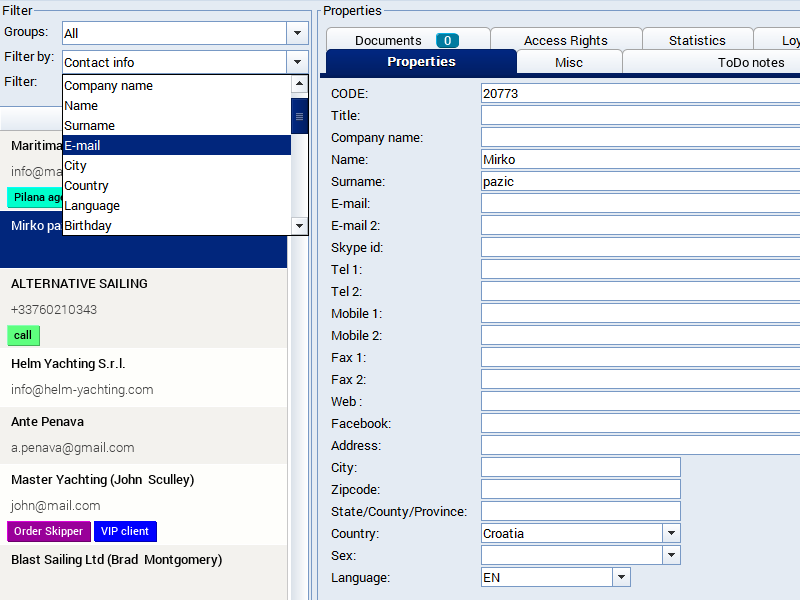Choose Birthday from the filter options list
800x600 pixels.
pyautogui.click(x=176, y=225)
